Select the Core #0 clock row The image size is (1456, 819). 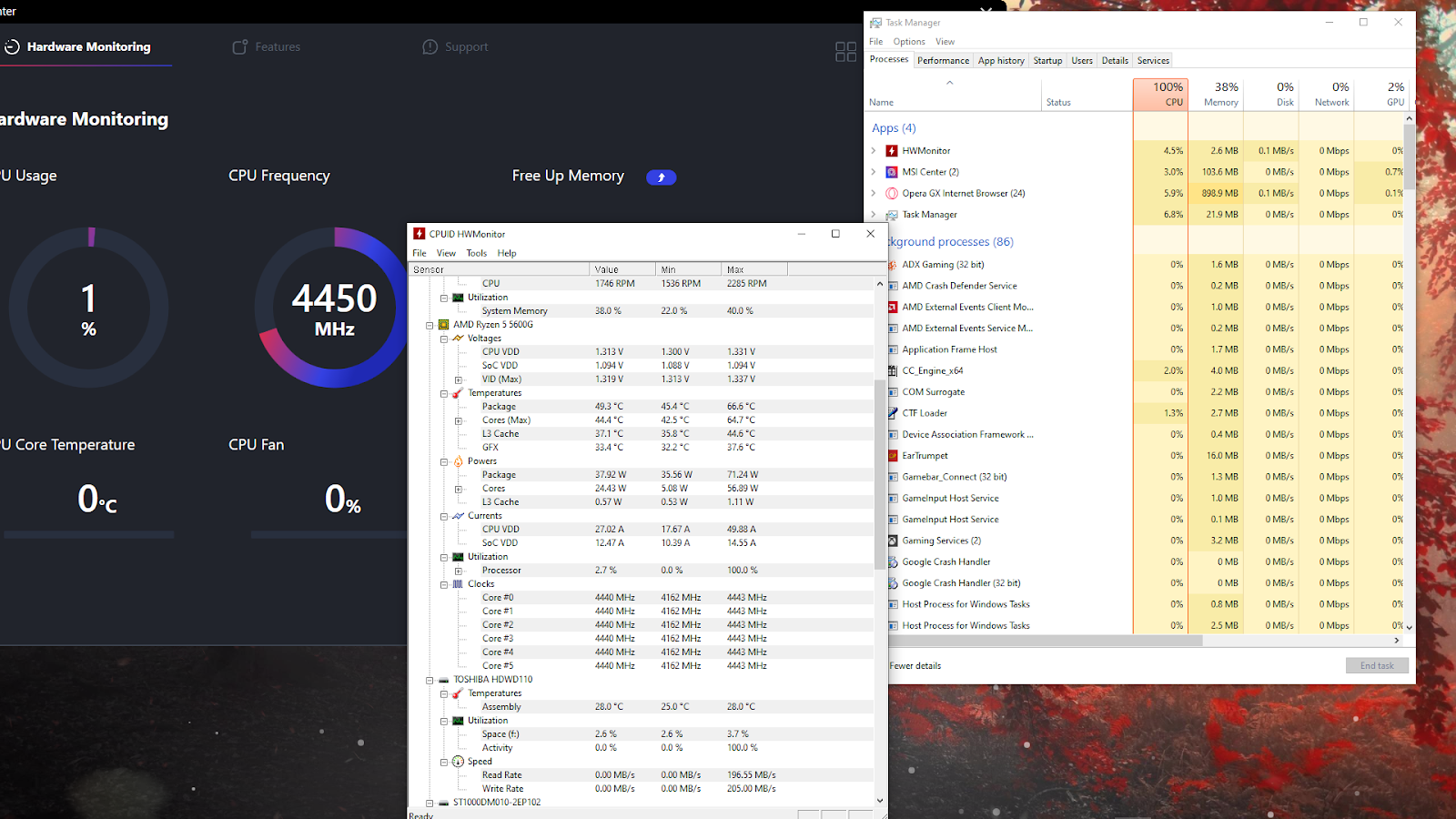tap(641, 598)
